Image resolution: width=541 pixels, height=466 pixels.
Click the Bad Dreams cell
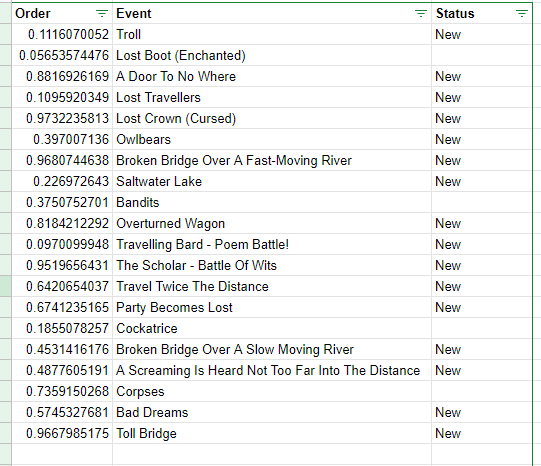coord(272,413)
